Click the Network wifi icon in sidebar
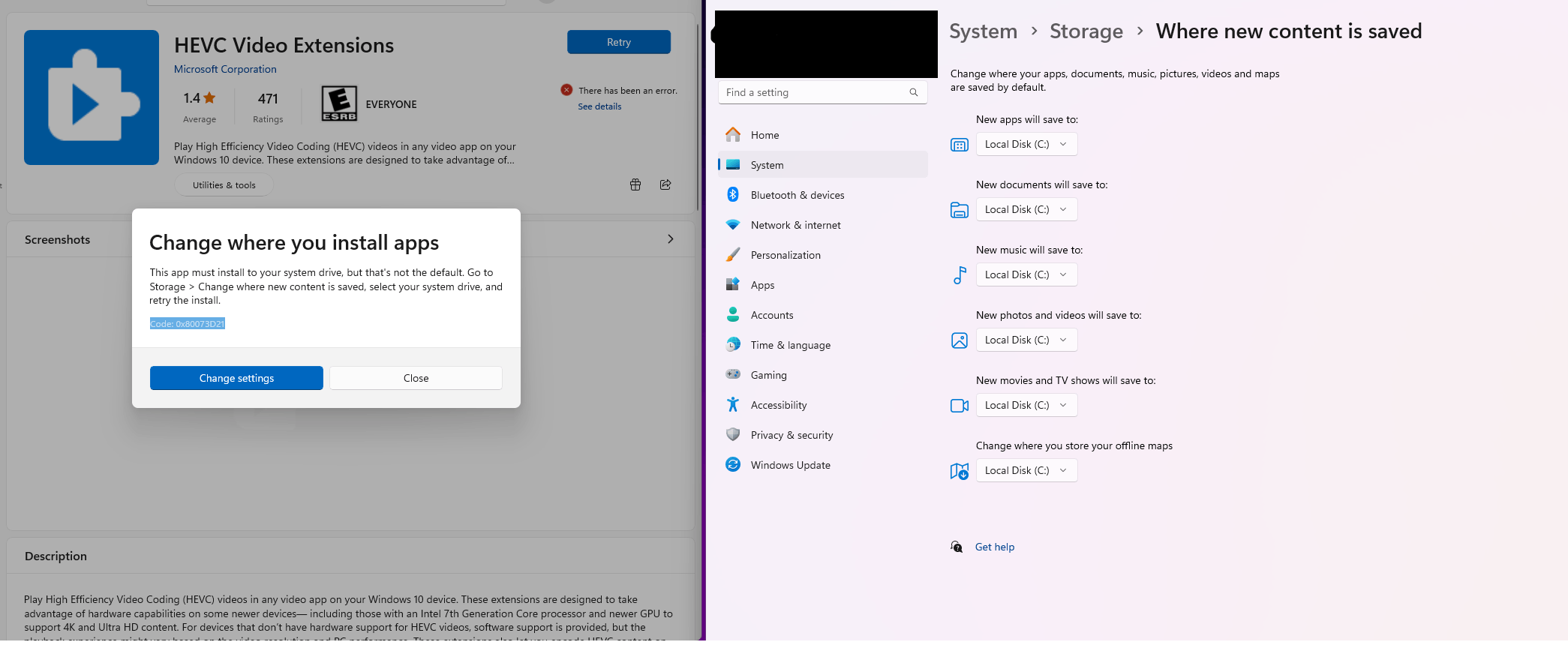 coord(733,225)
